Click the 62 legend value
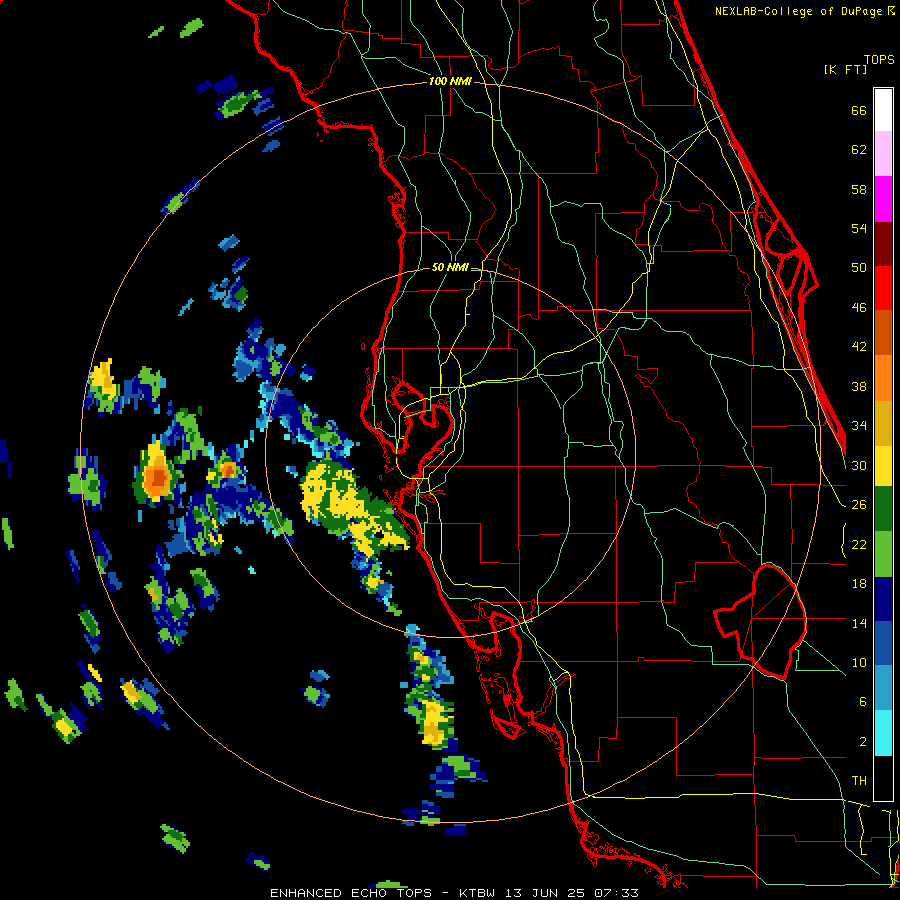This screenshot has width=900, height=900. tap(859, 150)
